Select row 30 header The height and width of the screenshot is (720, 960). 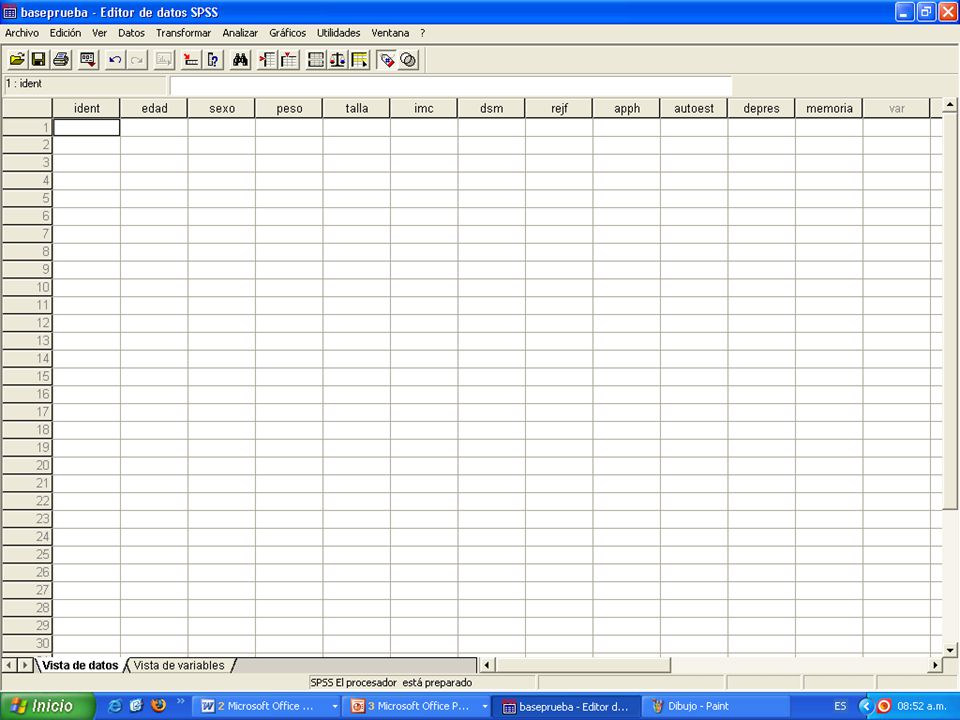click(x=27, y=643)
